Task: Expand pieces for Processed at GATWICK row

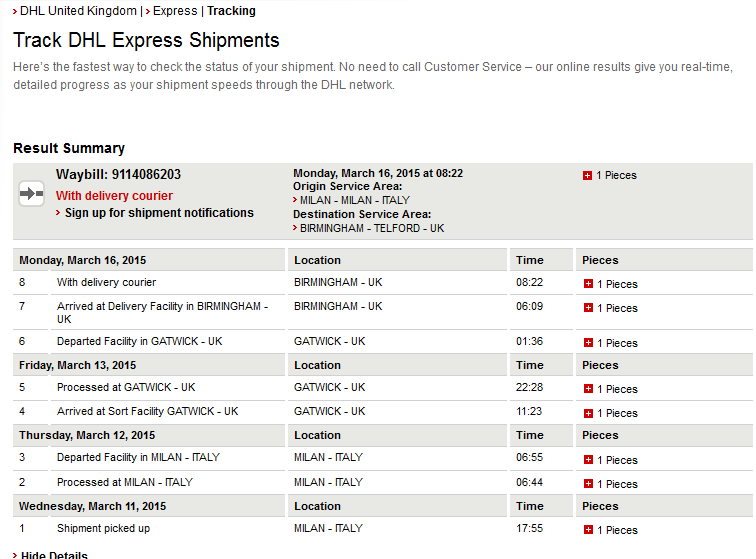Action: coord(589,389)
